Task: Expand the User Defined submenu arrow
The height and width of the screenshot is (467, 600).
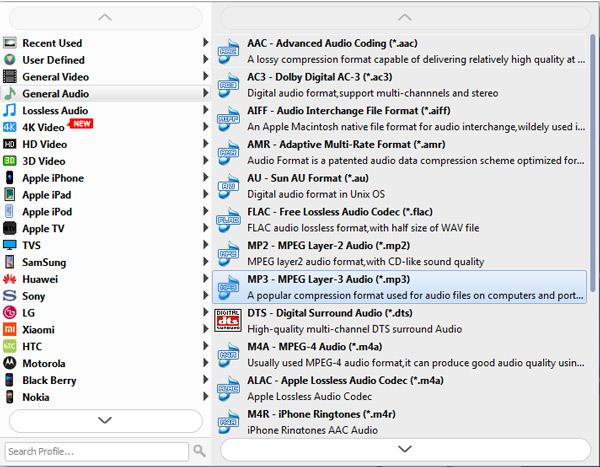Action: point(205,59)
